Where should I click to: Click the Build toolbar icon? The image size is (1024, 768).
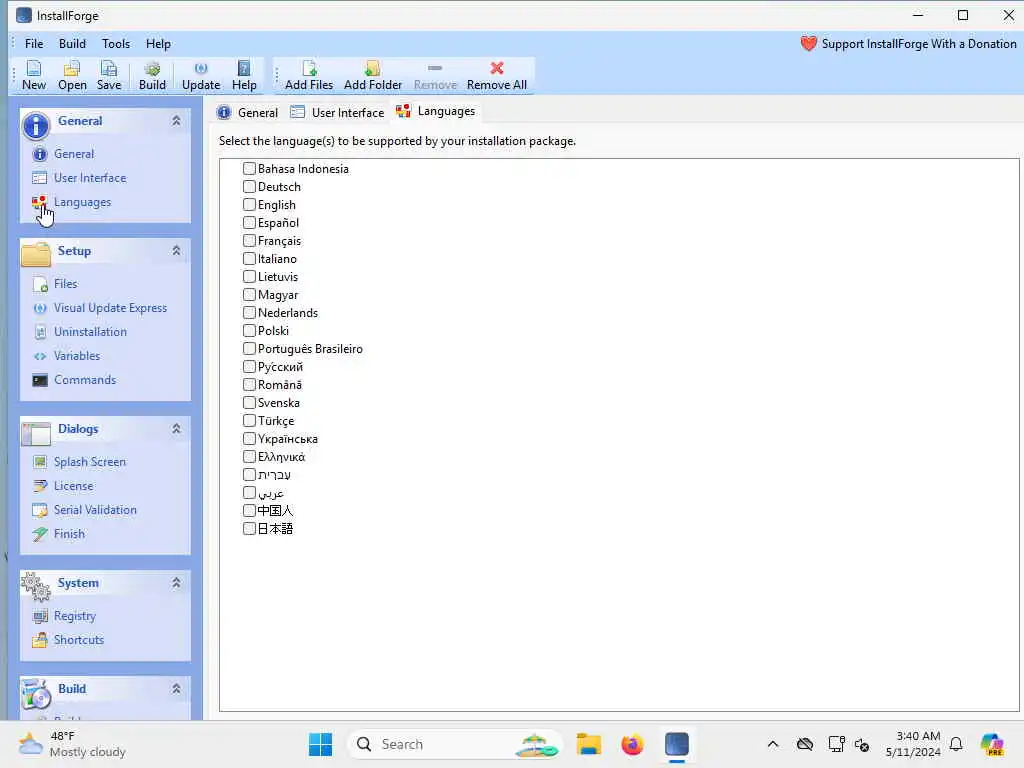coord(152,76)
